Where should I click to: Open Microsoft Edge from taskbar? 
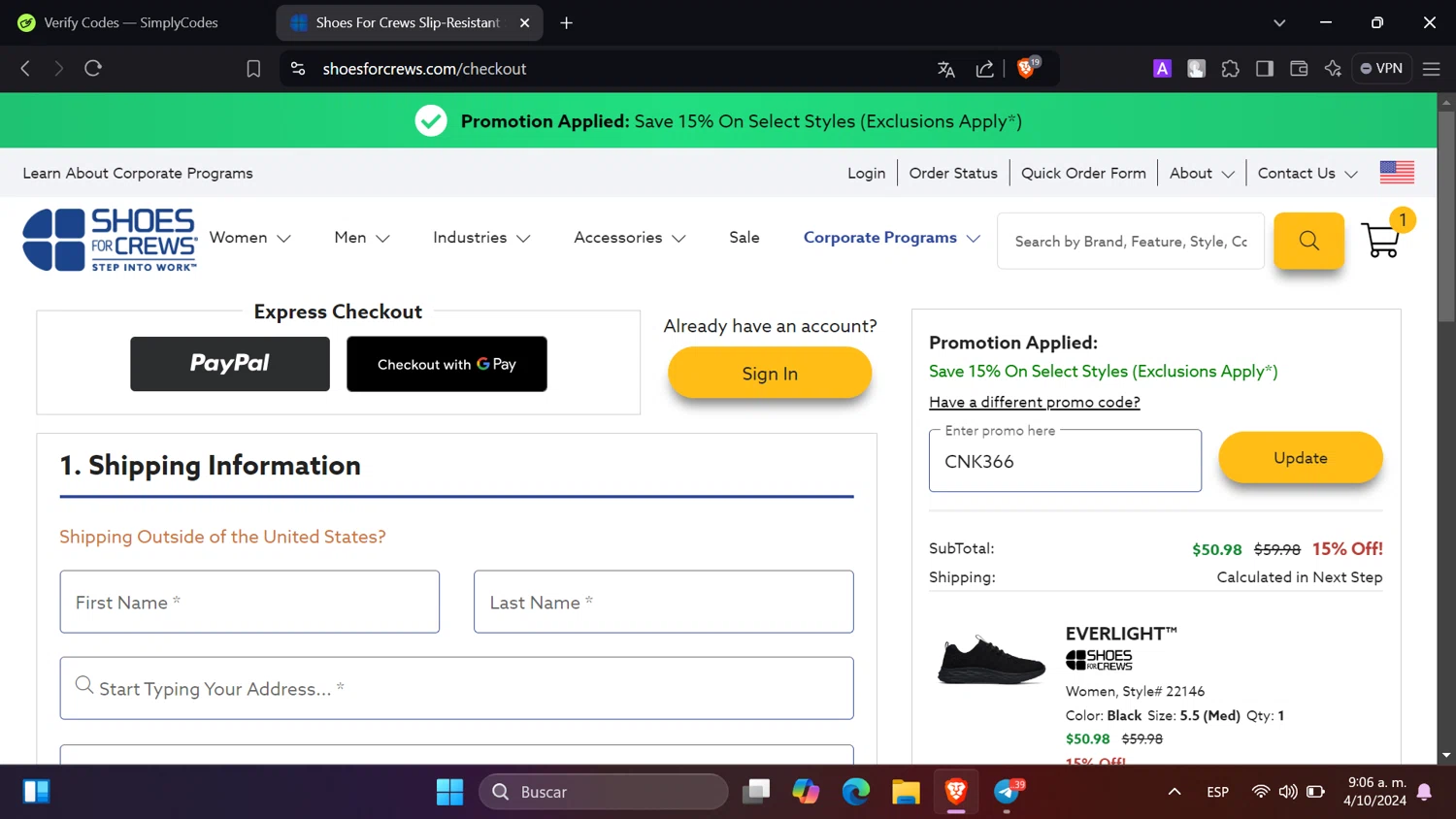point(856,792)
